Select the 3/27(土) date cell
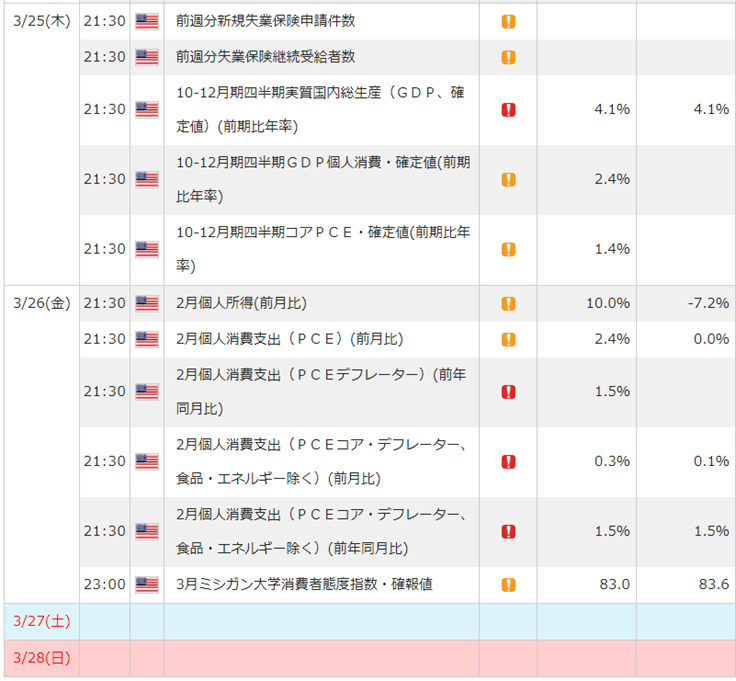The height and width of the screenshot is (681, 736). pos(42,621)
